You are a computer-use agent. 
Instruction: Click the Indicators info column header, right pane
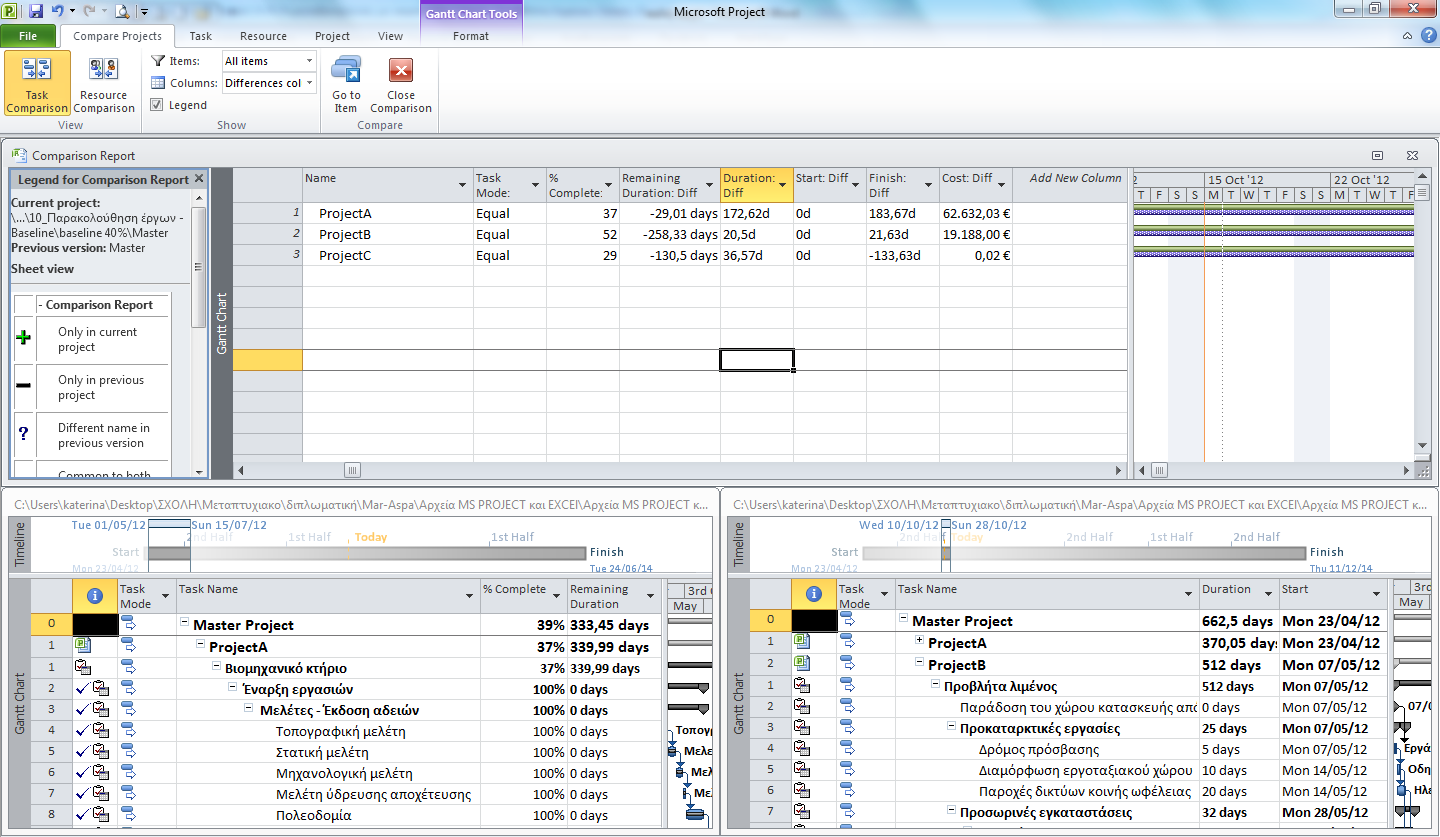pos(813,594)
